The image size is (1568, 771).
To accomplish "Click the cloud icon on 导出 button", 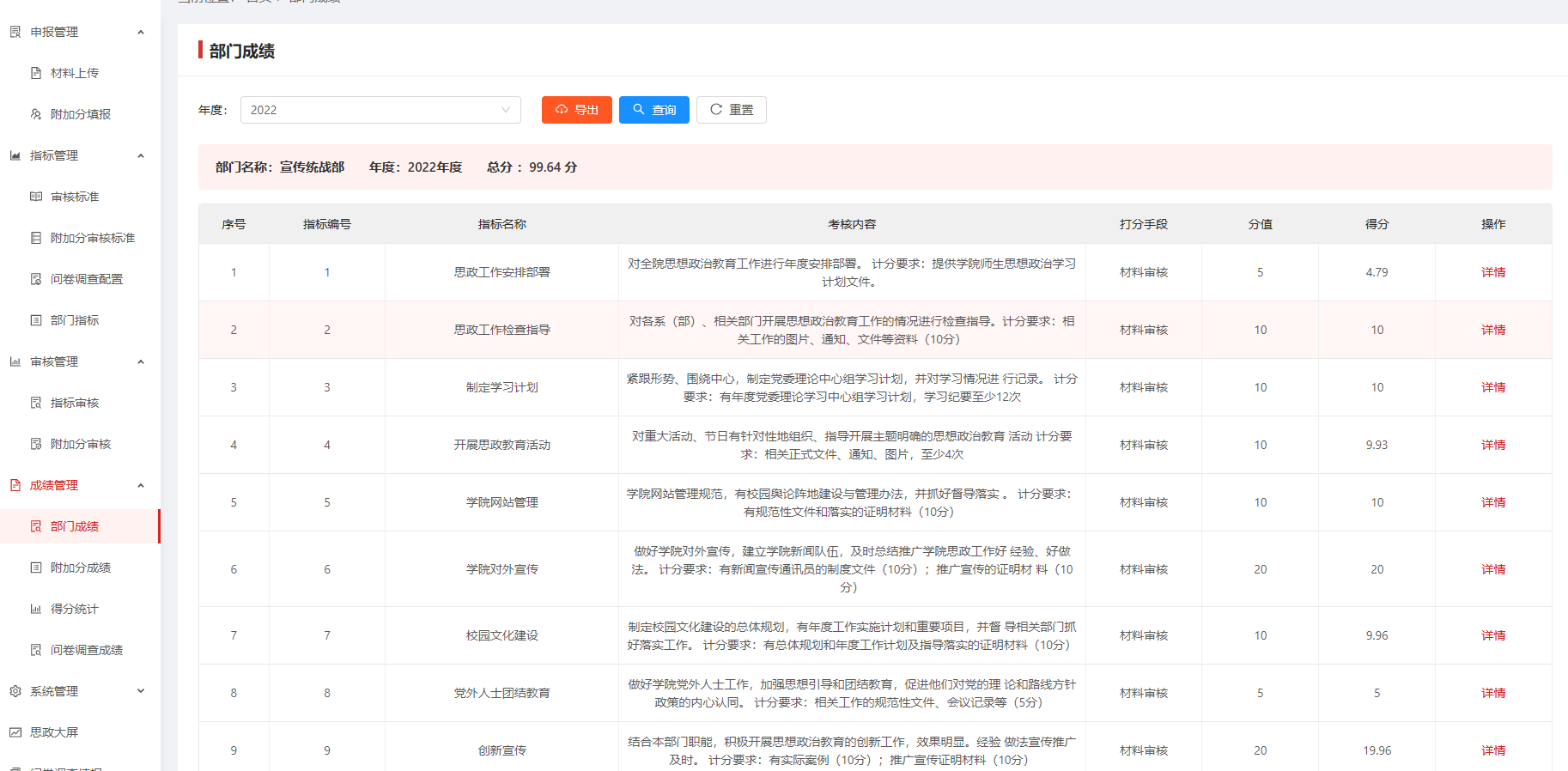I will pos(562,110).
